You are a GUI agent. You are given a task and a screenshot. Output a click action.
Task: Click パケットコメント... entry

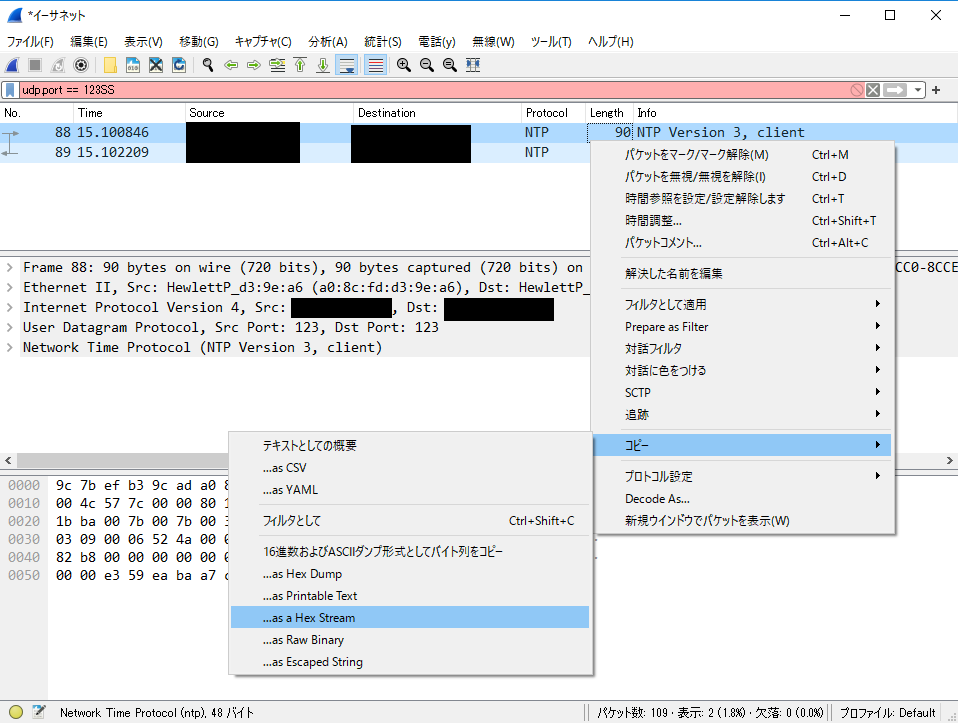click(x=742, y=243)
